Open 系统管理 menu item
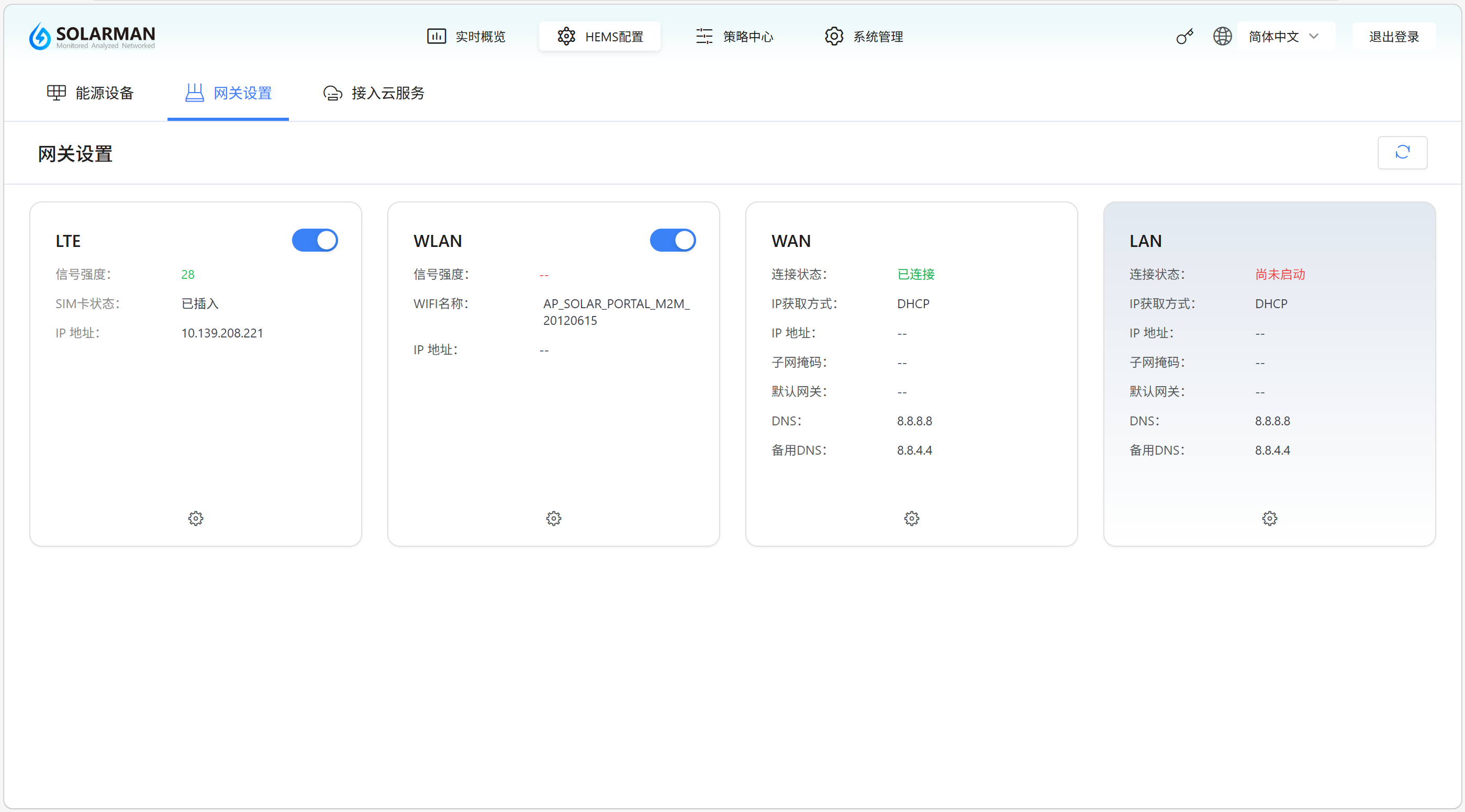 pyautogui.click(x=864, y=37)
